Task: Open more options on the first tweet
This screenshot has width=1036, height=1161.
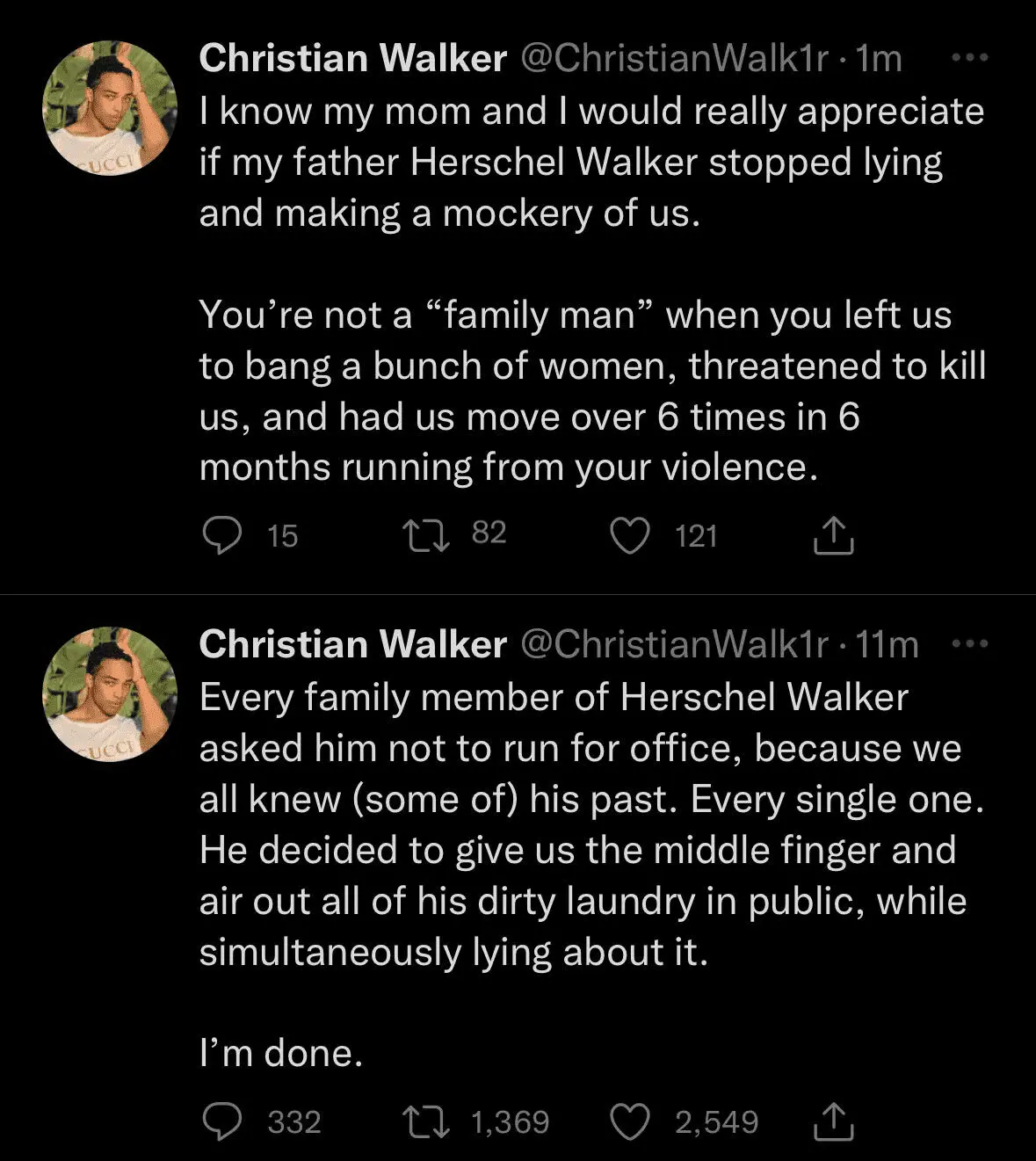Action: [970, 58]
